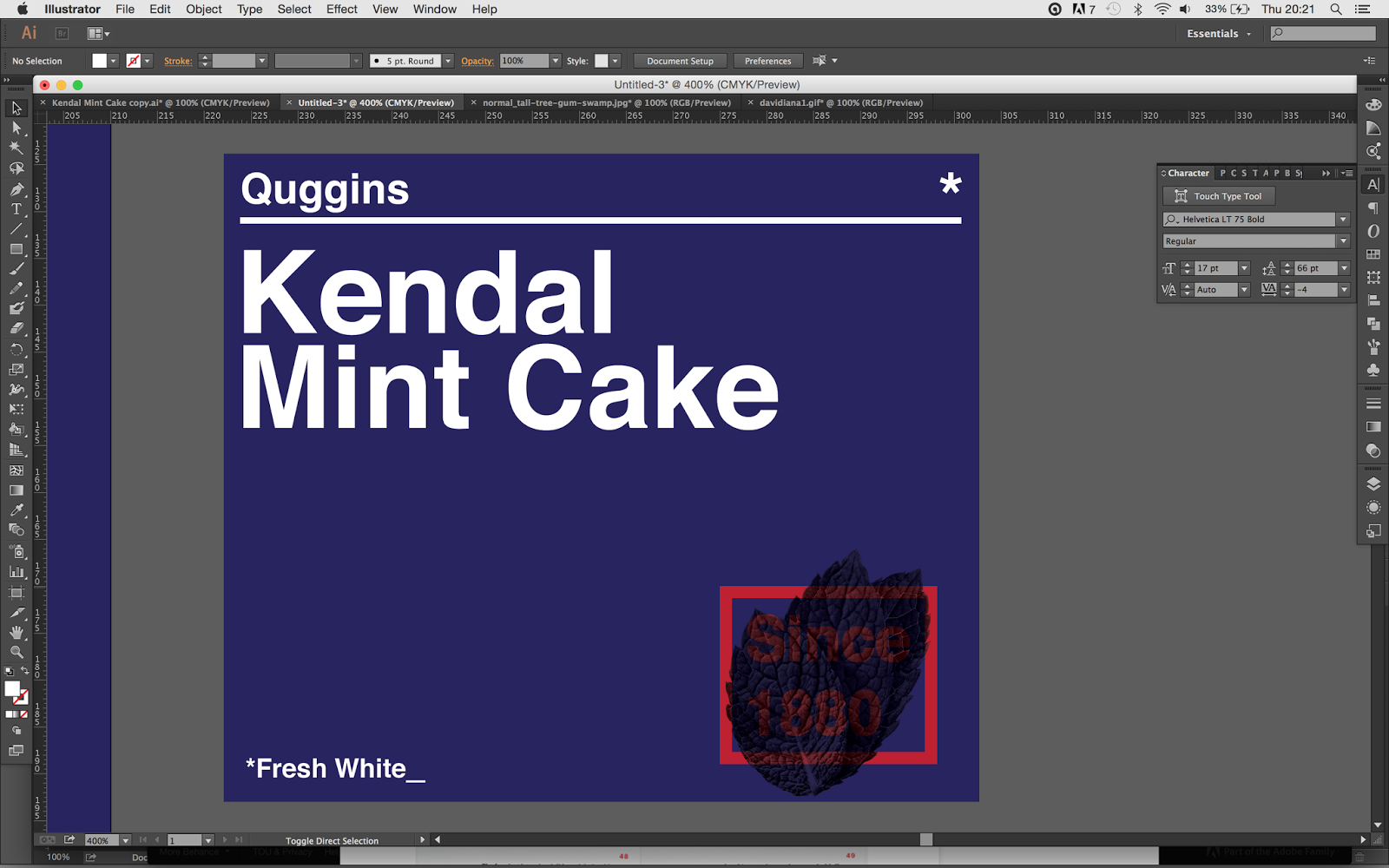1389x868 pixels.
Task: Select the Eraser tool
Action: click(16, 329)
